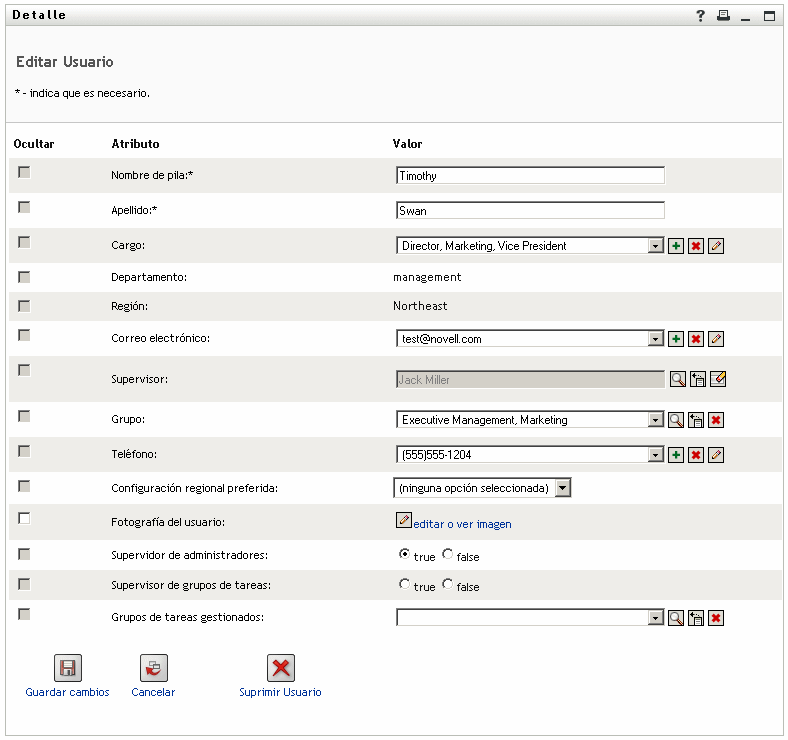Click the editar o ver imagen link
788x740 pixels.
click(462, 524)
